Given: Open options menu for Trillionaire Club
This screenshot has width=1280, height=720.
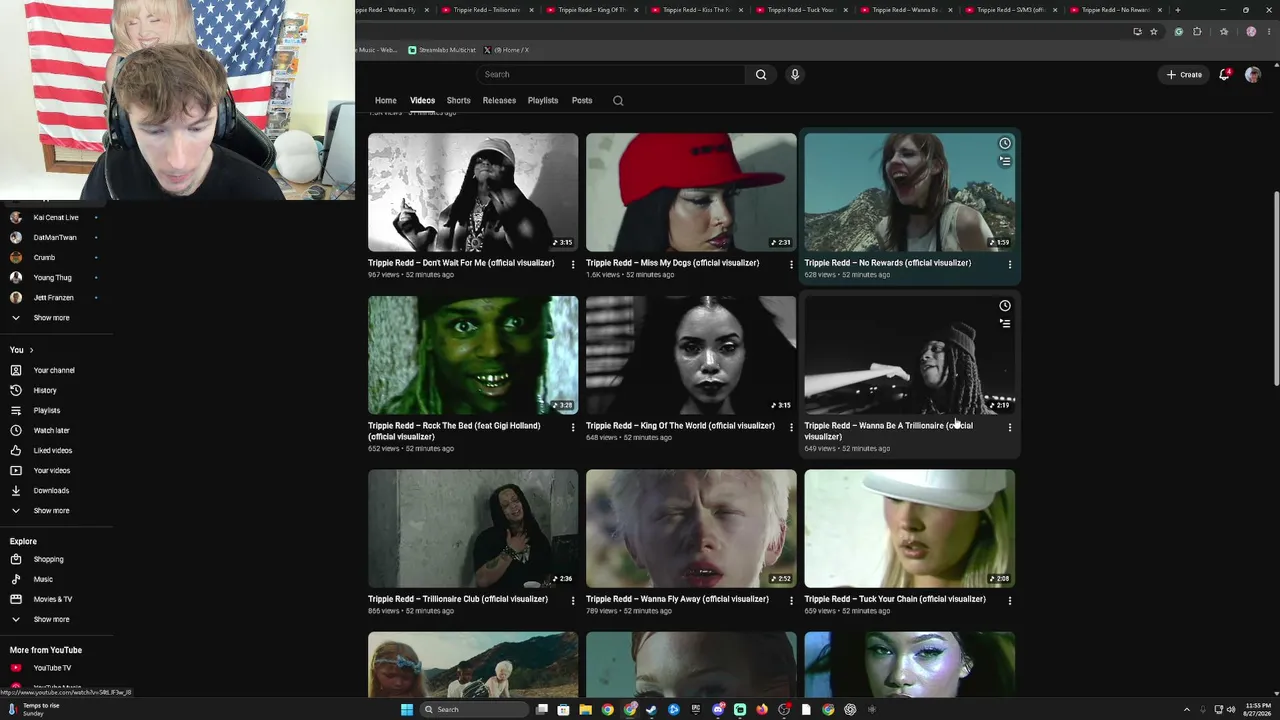Looking at the screenshot, I should (573, 600).
